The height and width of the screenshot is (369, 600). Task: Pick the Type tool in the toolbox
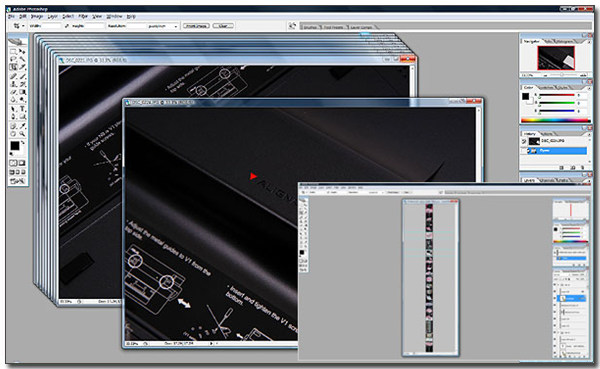[23, 109]
